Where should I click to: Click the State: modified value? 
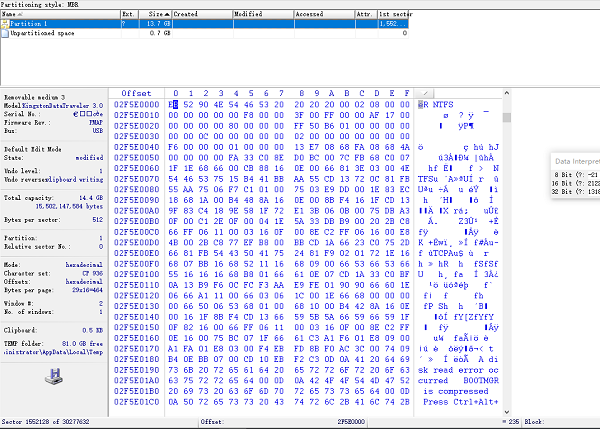89,158
